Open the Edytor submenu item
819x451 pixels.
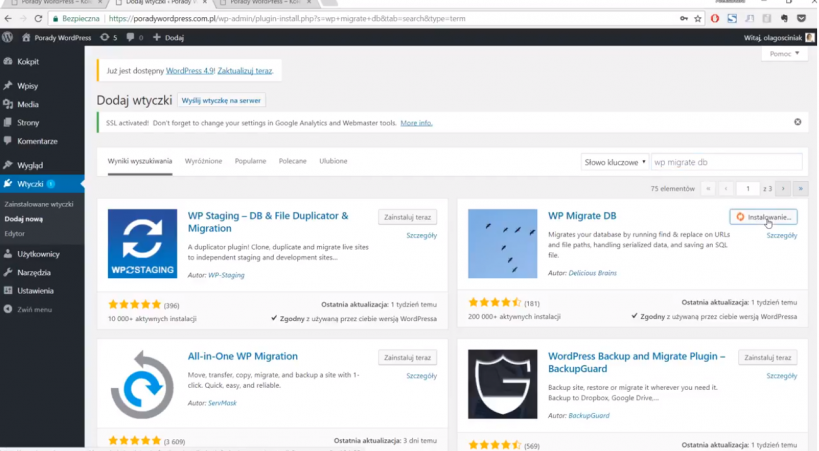[x=15, y=234]
